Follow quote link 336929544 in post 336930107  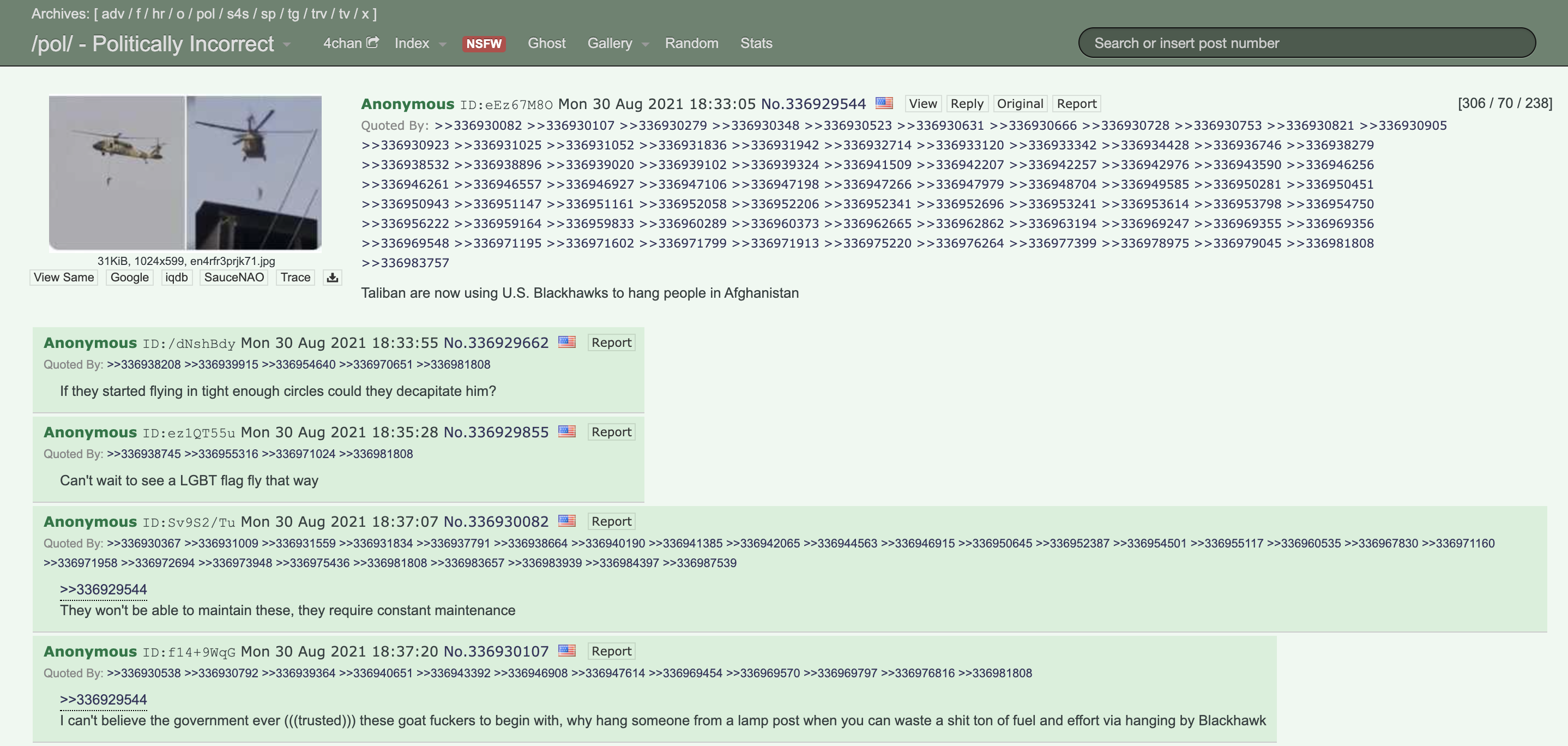[x=102, y=699]
